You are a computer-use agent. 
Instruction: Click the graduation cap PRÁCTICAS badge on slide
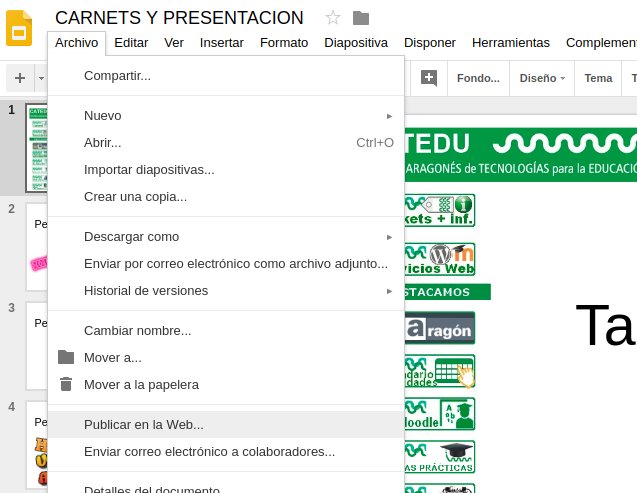(x=440, y=457)
